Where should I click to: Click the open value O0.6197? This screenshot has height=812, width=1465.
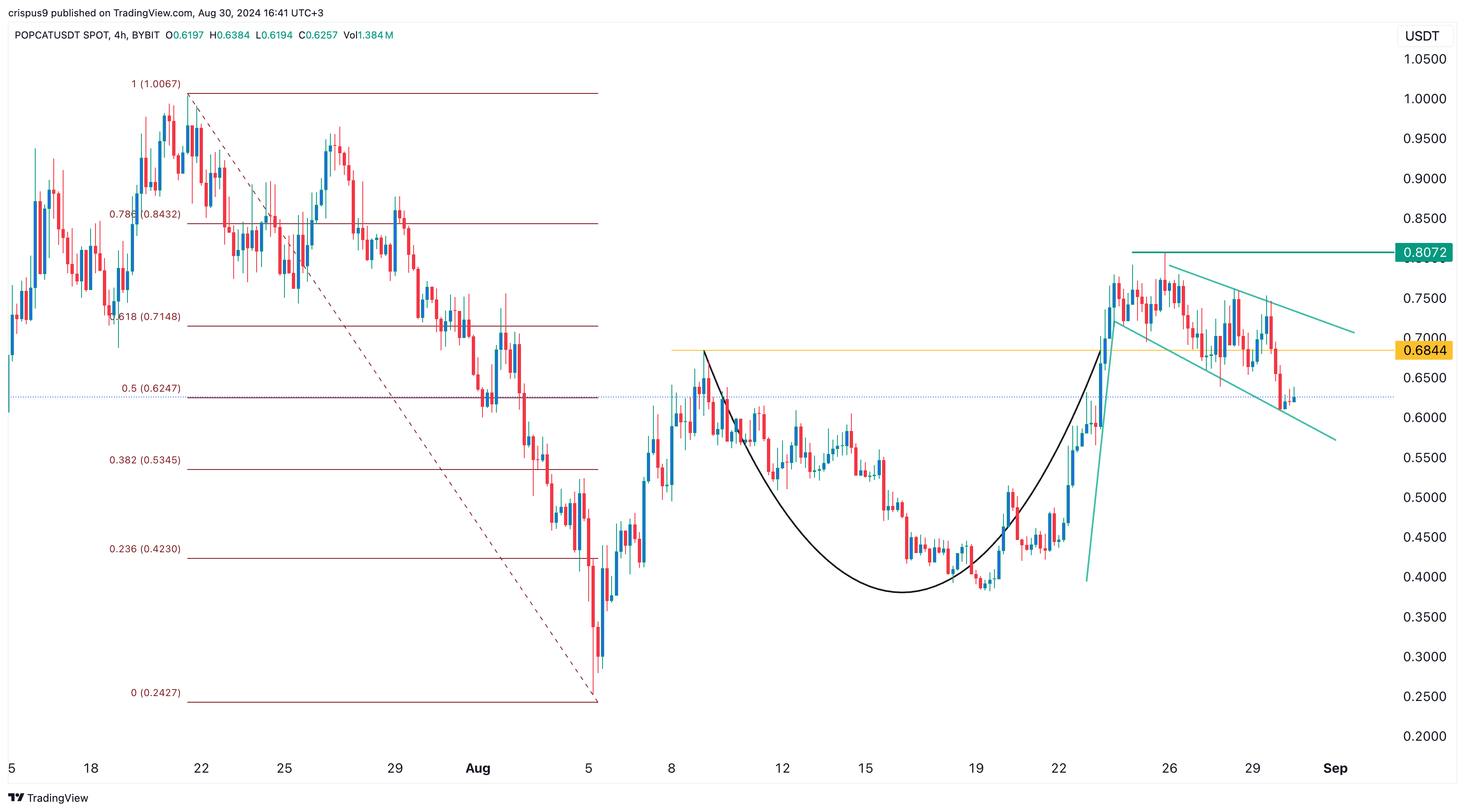[185, 35]
